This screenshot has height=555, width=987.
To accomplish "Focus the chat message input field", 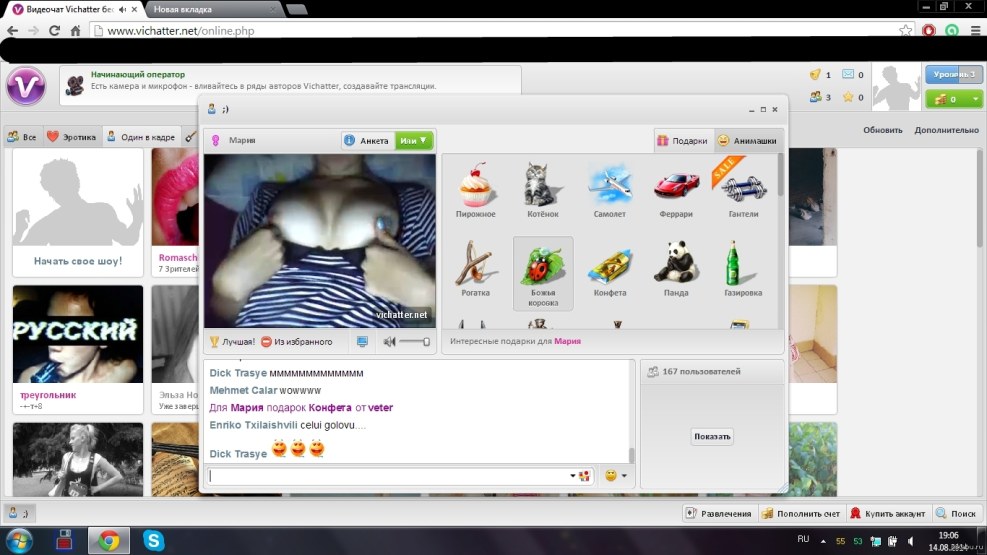I will (389, 476).
